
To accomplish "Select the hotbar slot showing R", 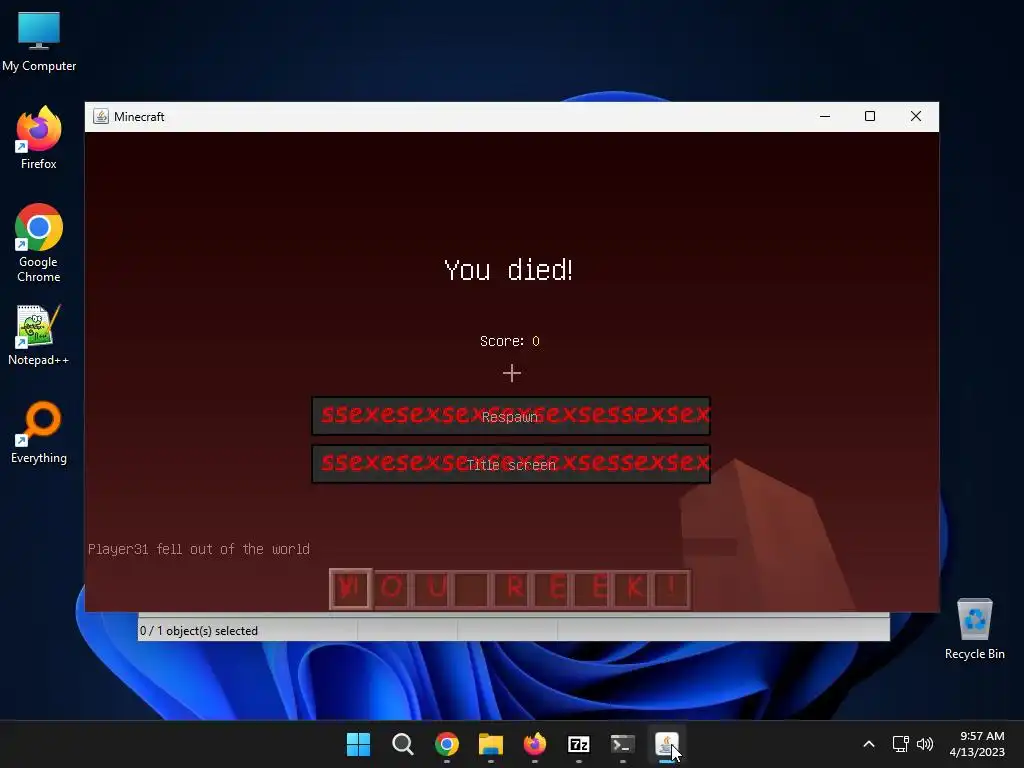I will coord(513,589).
